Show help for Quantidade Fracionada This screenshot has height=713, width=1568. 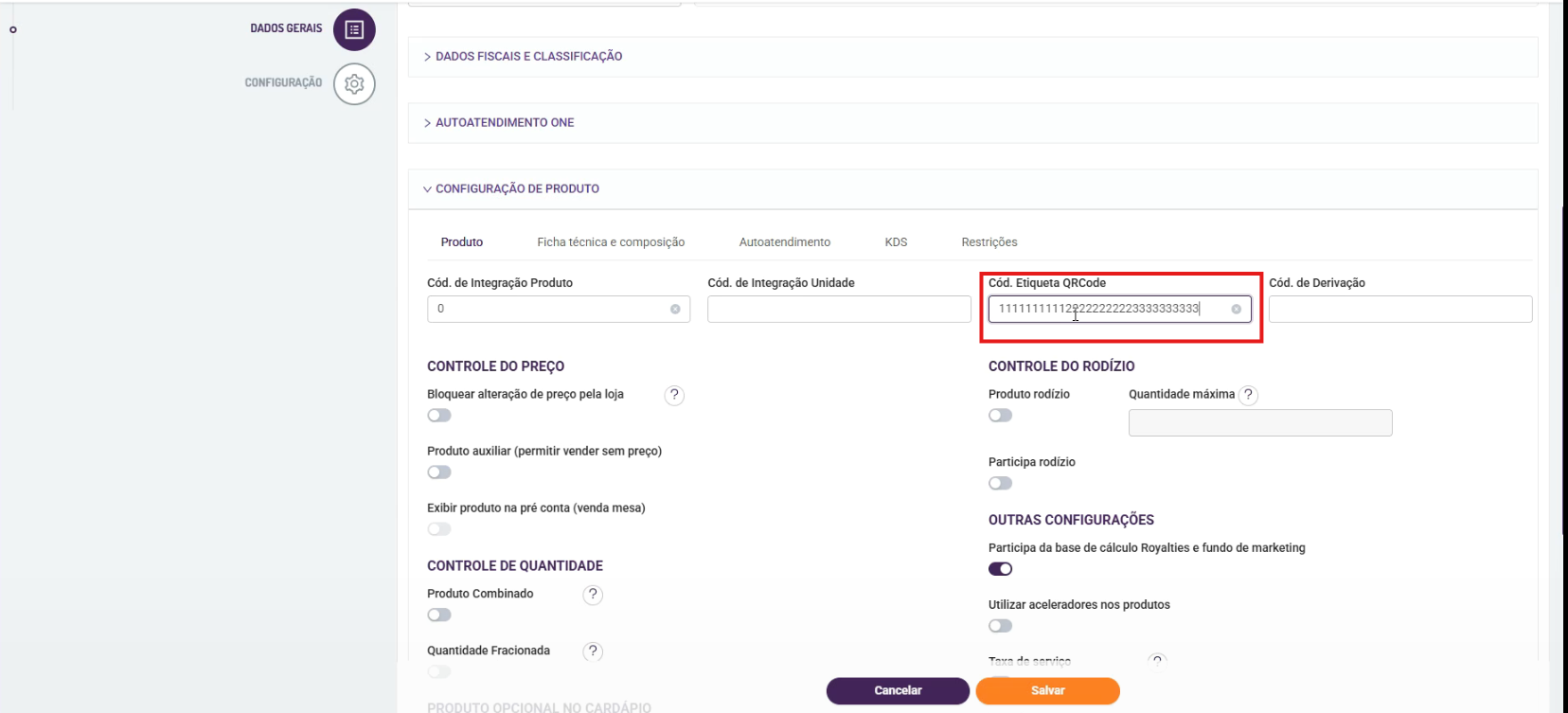coord(593,651)
